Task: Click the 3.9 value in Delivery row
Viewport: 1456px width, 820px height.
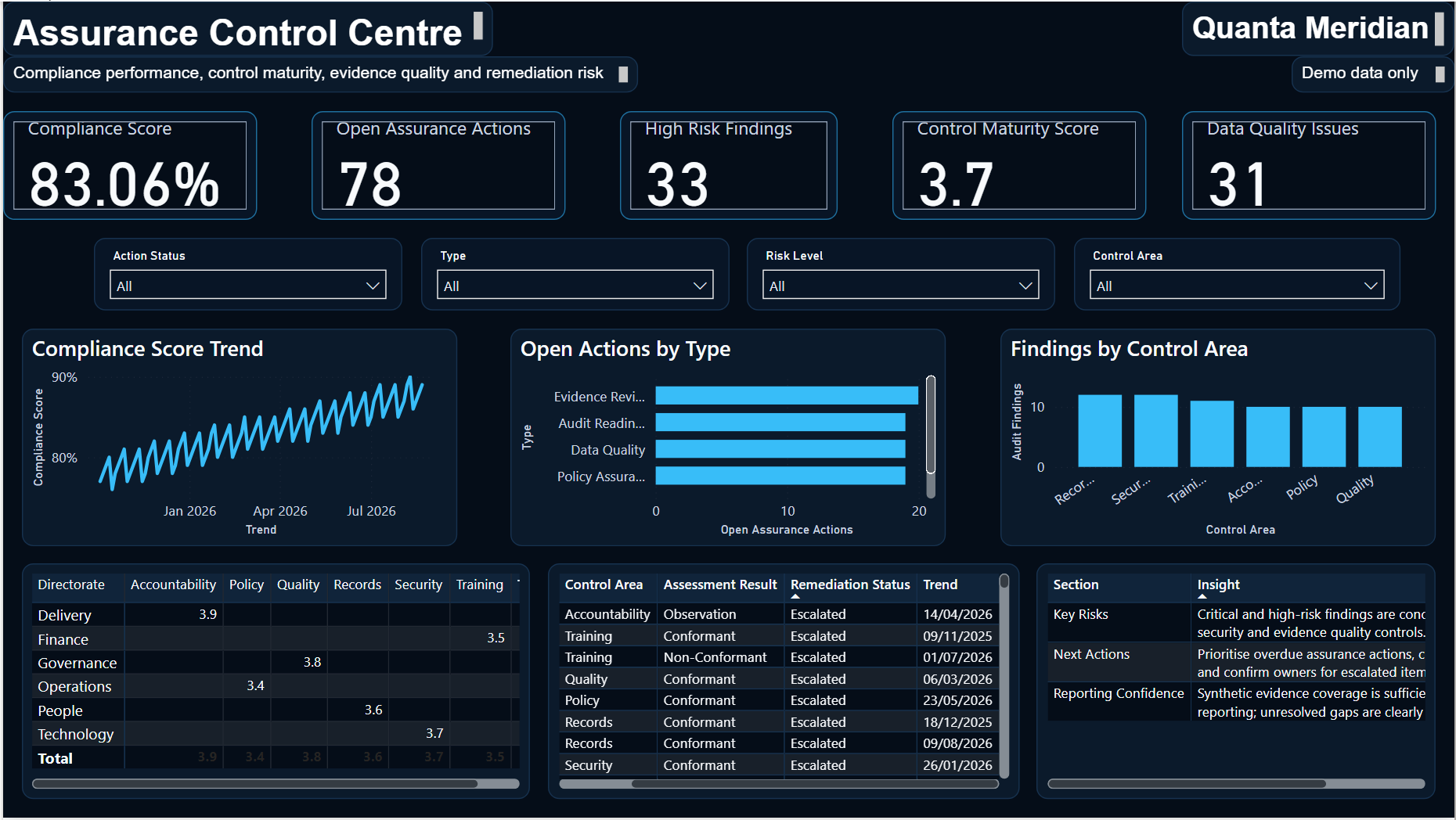Action: coord(207,614)
